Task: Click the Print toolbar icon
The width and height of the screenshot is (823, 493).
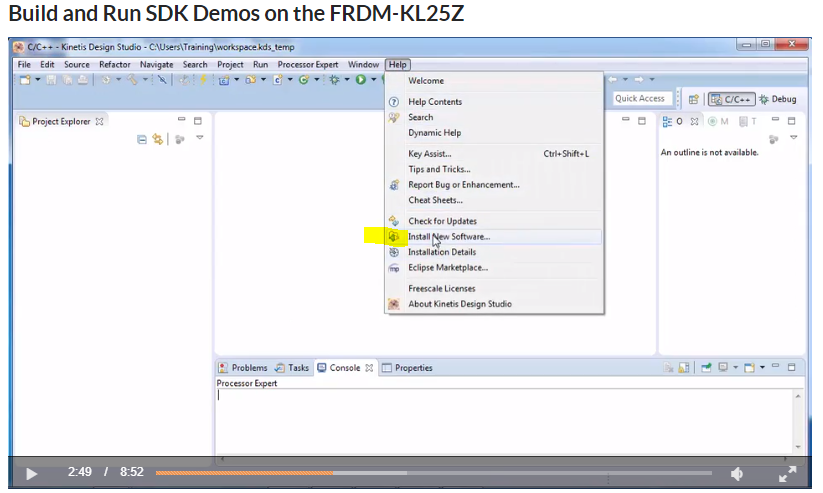Action: coord(83,80)
